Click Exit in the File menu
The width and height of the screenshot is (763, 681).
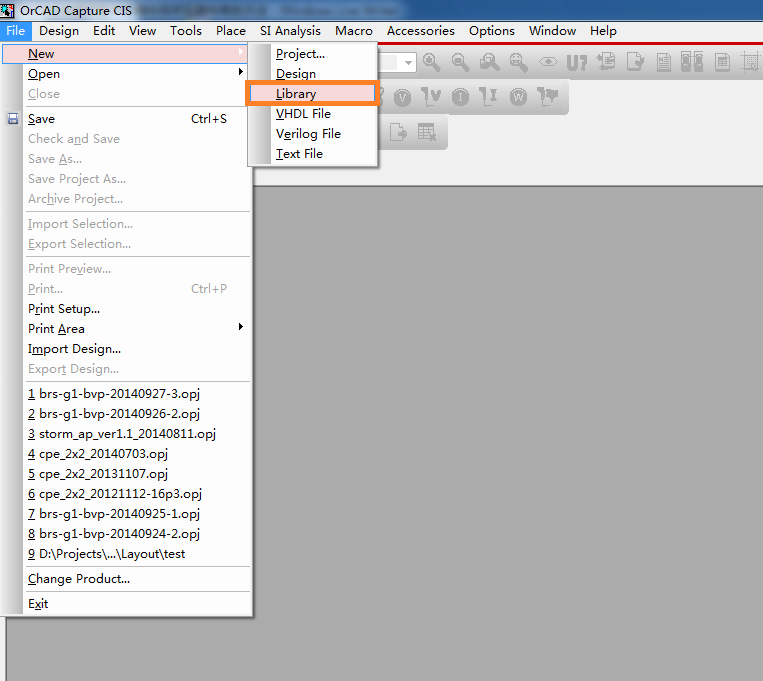[127, 604]
